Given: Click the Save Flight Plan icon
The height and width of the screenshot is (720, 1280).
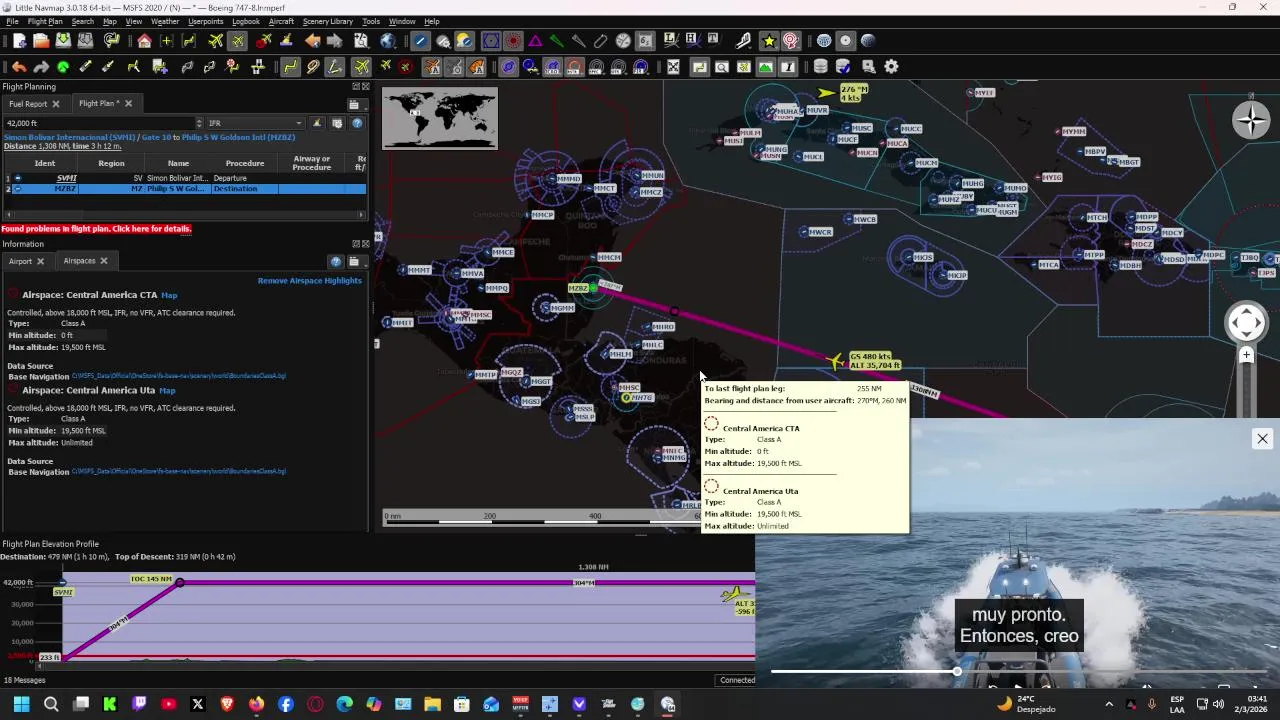Looking at the screenshot, I should pyautogui.click(x=63, y=41).
